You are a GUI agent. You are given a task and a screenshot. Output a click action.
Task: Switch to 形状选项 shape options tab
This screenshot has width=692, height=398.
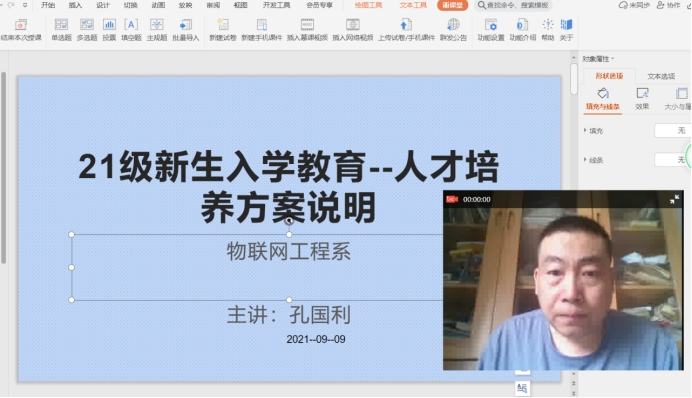coord(609,76)
